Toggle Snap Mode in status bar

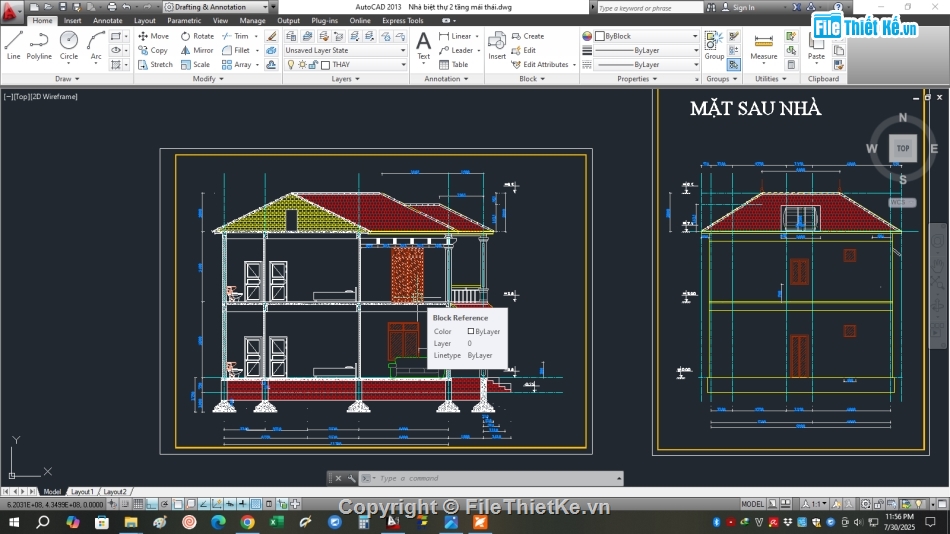coord(125,504)
